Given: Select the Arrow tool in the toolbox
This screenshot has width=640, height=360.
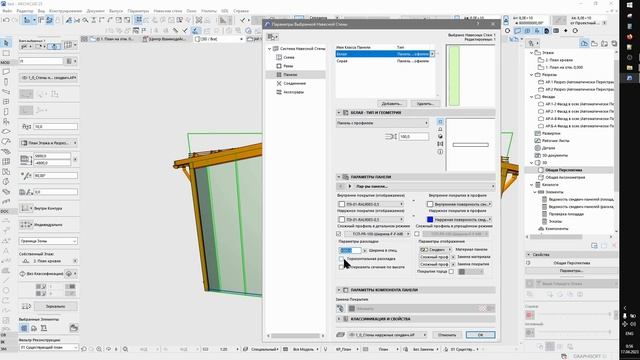Looking at the screenshot, I should coord(6,43).
